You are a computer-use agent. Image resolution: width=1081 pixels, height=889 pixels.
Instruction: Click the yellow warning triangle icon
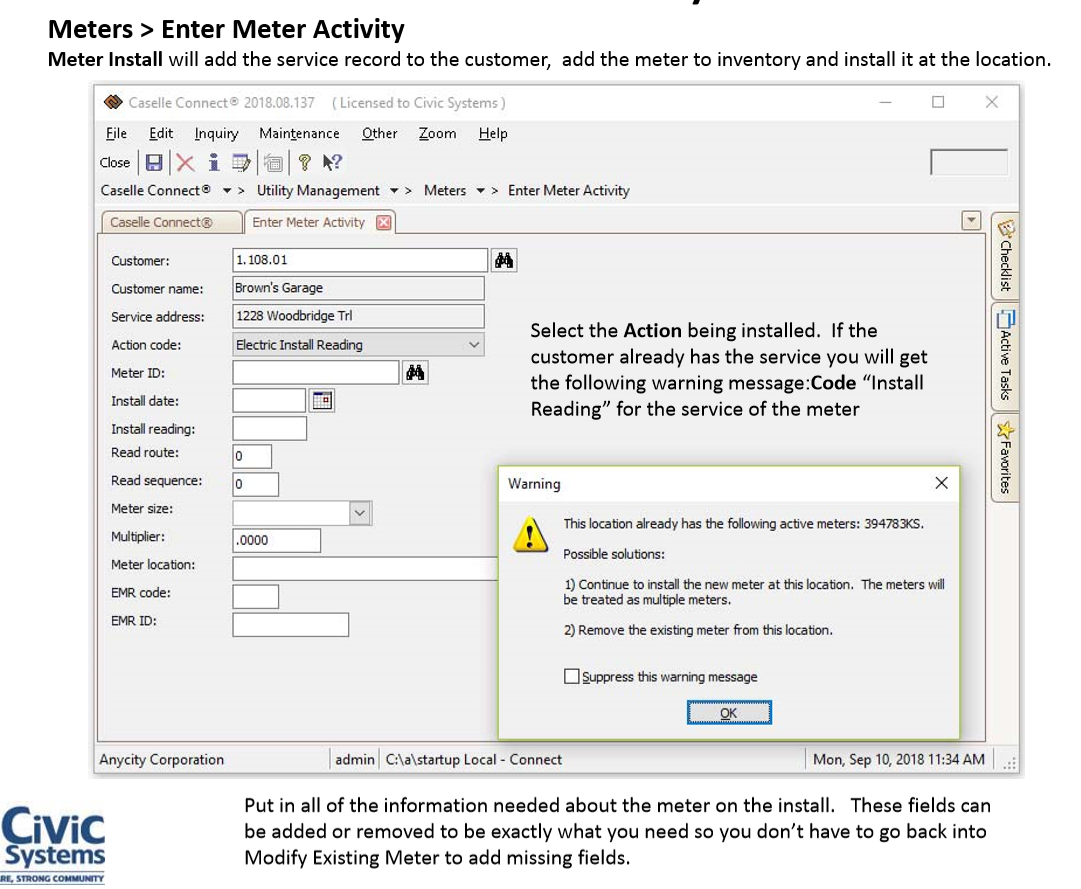point(530,535)
